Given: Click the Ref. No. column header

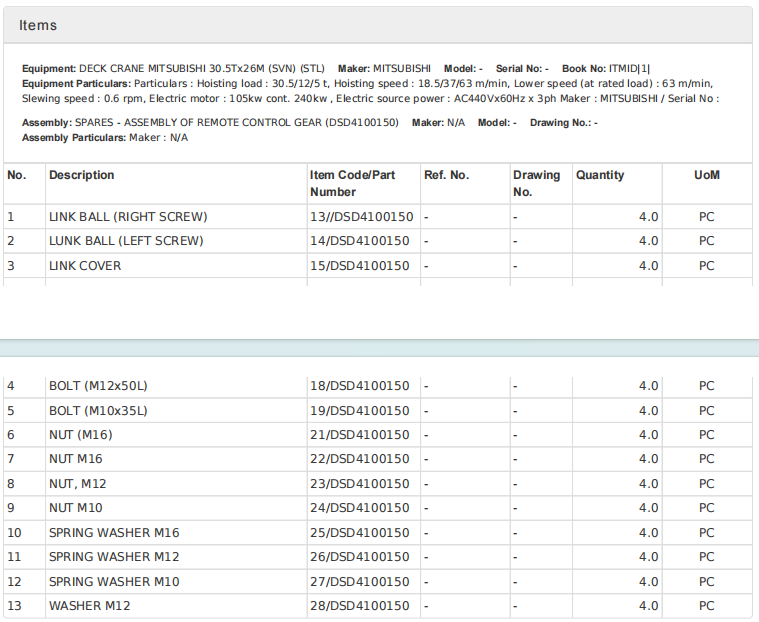Looking at the screenshot, I should [446, 175].
